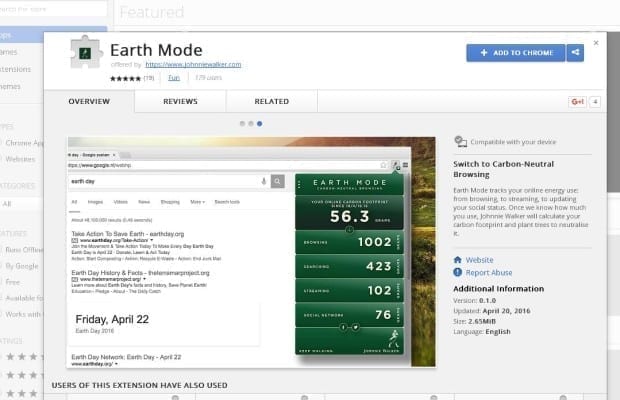Click the compatible with your device icon
This screenshot has width=620, height=400.
(x=460, y=141)
